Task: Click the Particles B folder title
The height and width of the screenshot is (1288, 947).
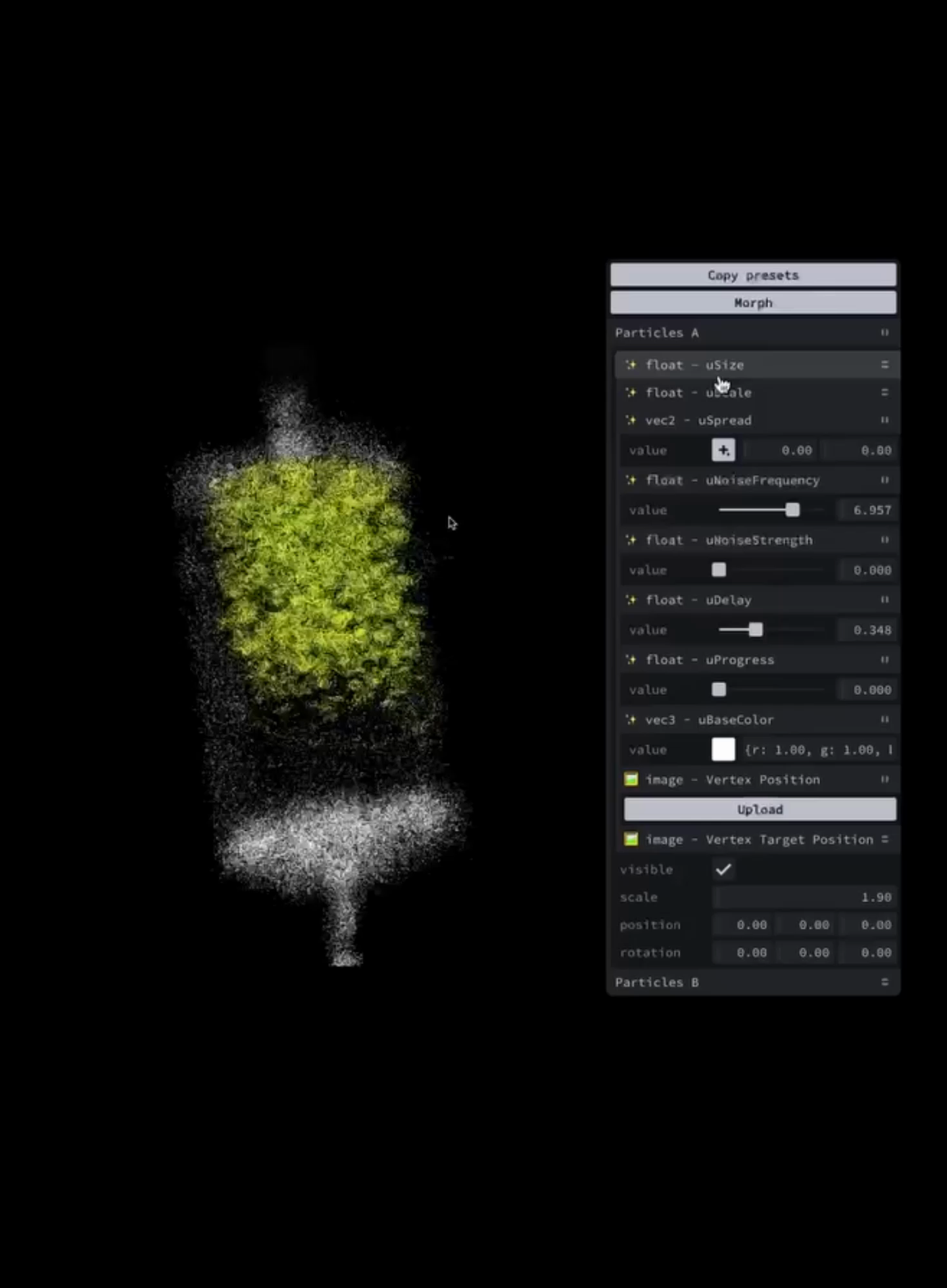Action: tap(656, 982)
